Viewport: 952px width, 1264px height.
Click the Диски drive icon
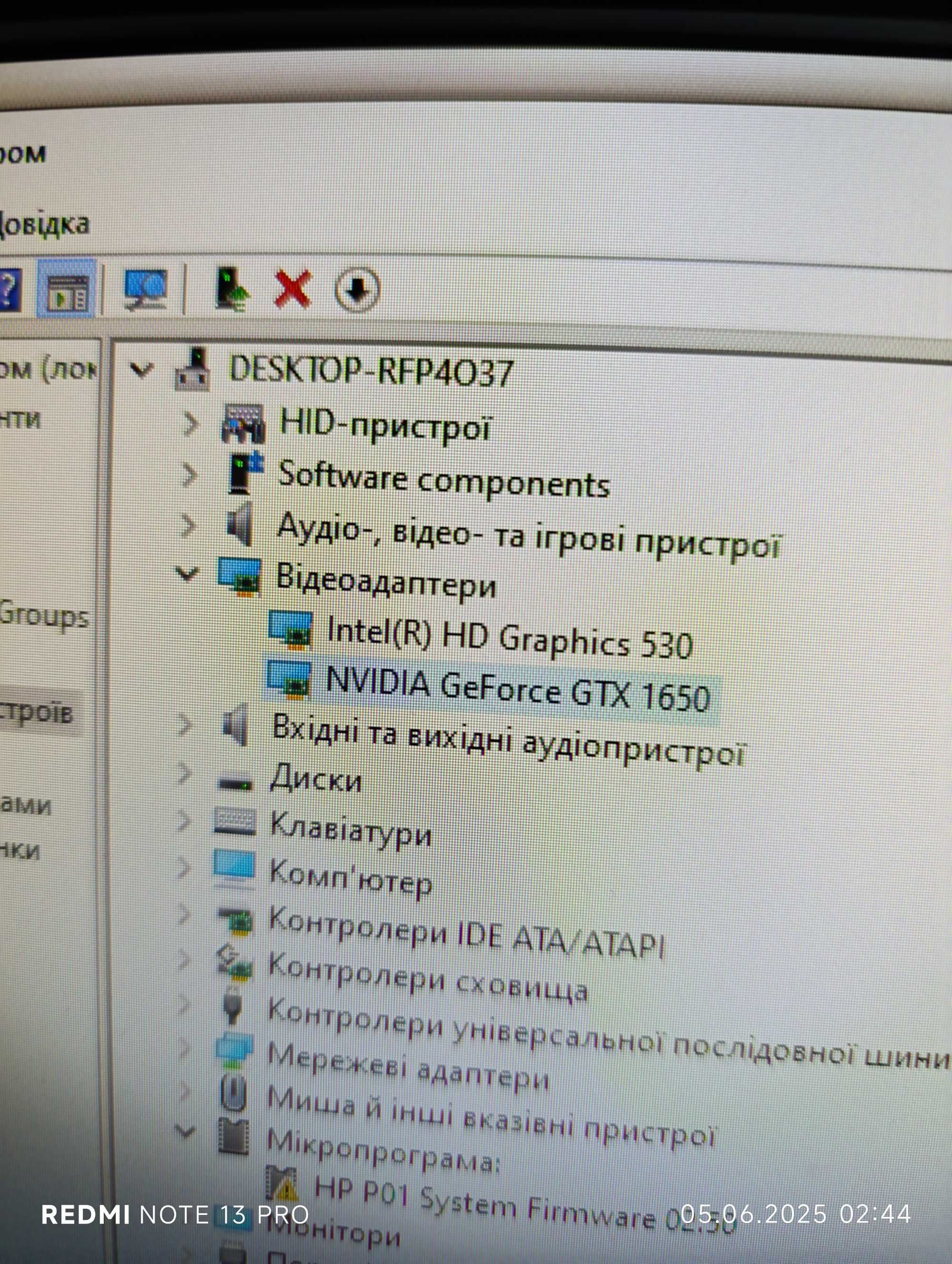pyautogui.click(x=234, y=783)
